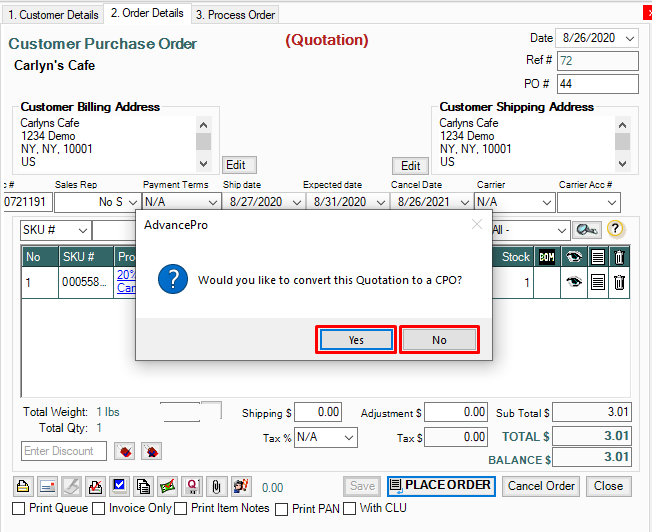Decline conversion by clicking No

(439, 340)
